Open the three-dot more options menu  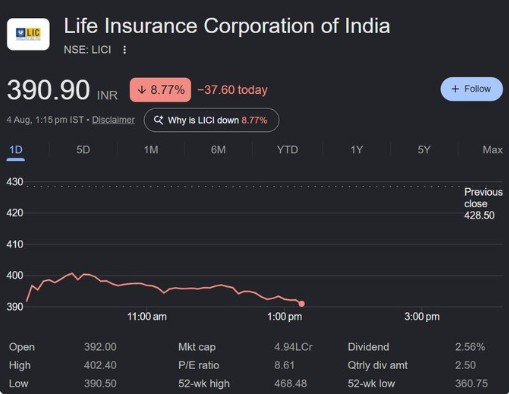pyautogui.click(x=124, y=50)
